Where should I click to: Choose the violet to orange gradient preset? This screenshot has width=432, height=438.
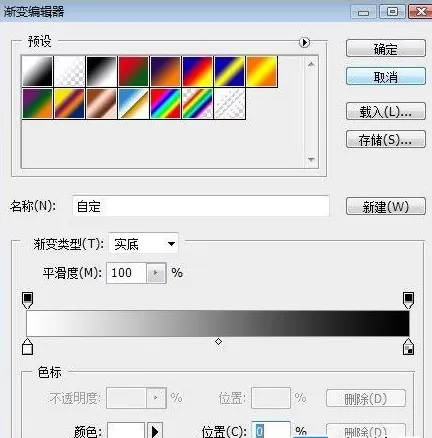click(x=165, y=71)
